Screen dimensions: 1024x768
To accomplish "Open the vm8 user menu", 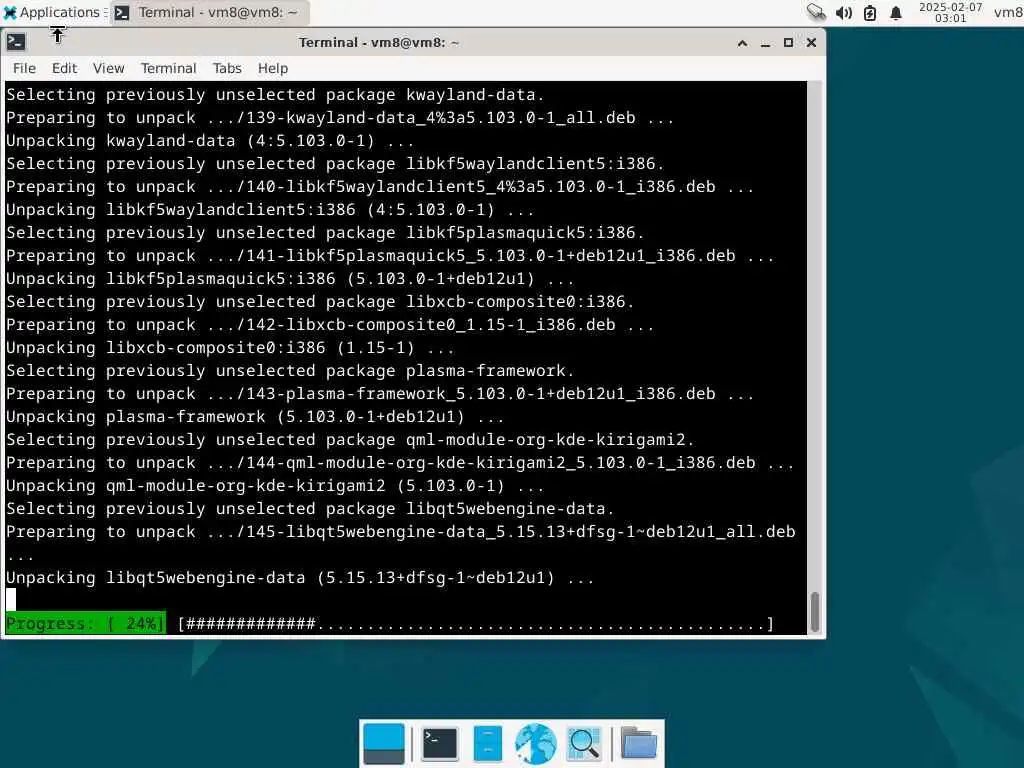I will (x=1008, y=12).
